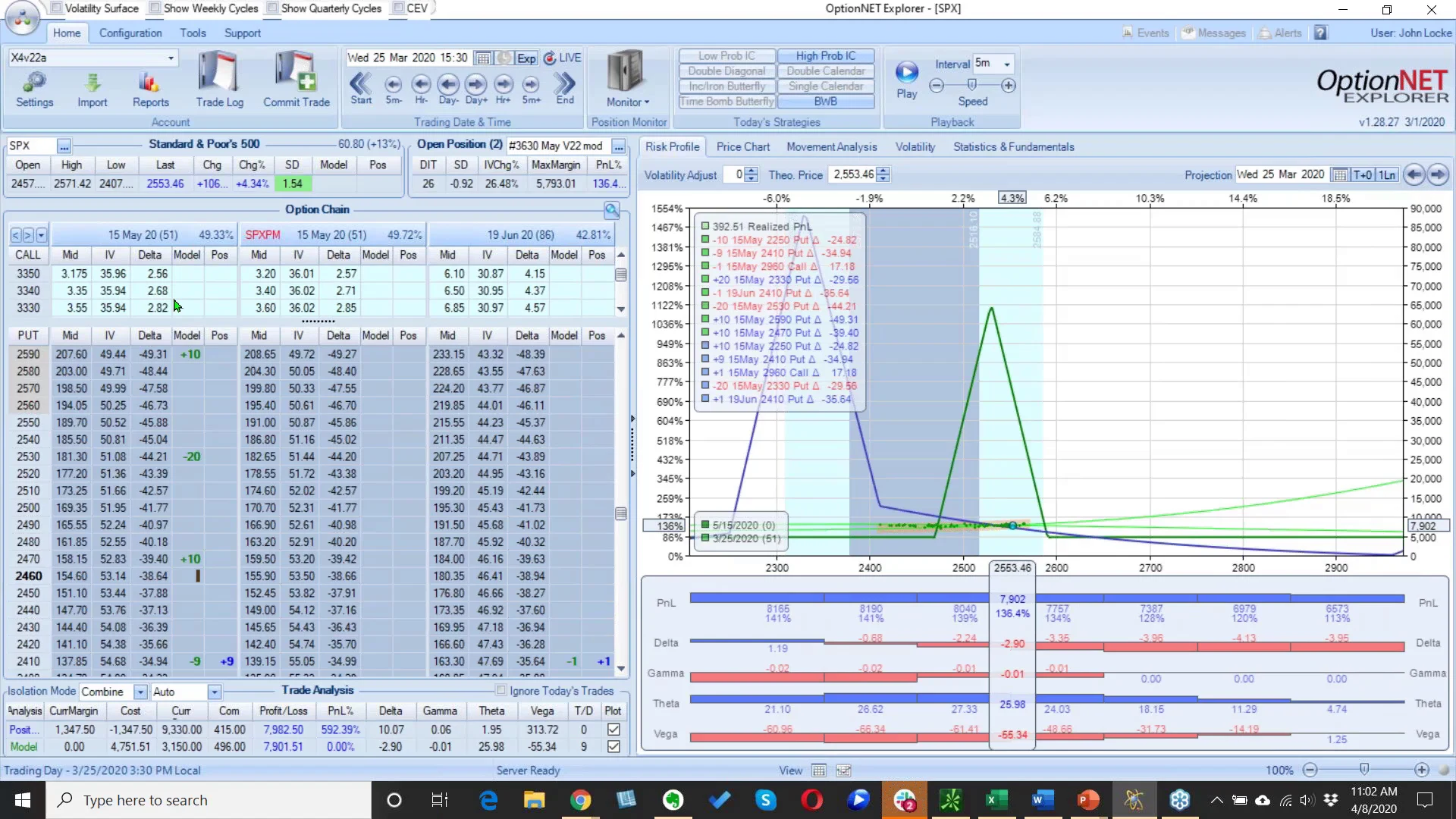
Task: Select the High Prob IC strategy
Action: point(825,56)
